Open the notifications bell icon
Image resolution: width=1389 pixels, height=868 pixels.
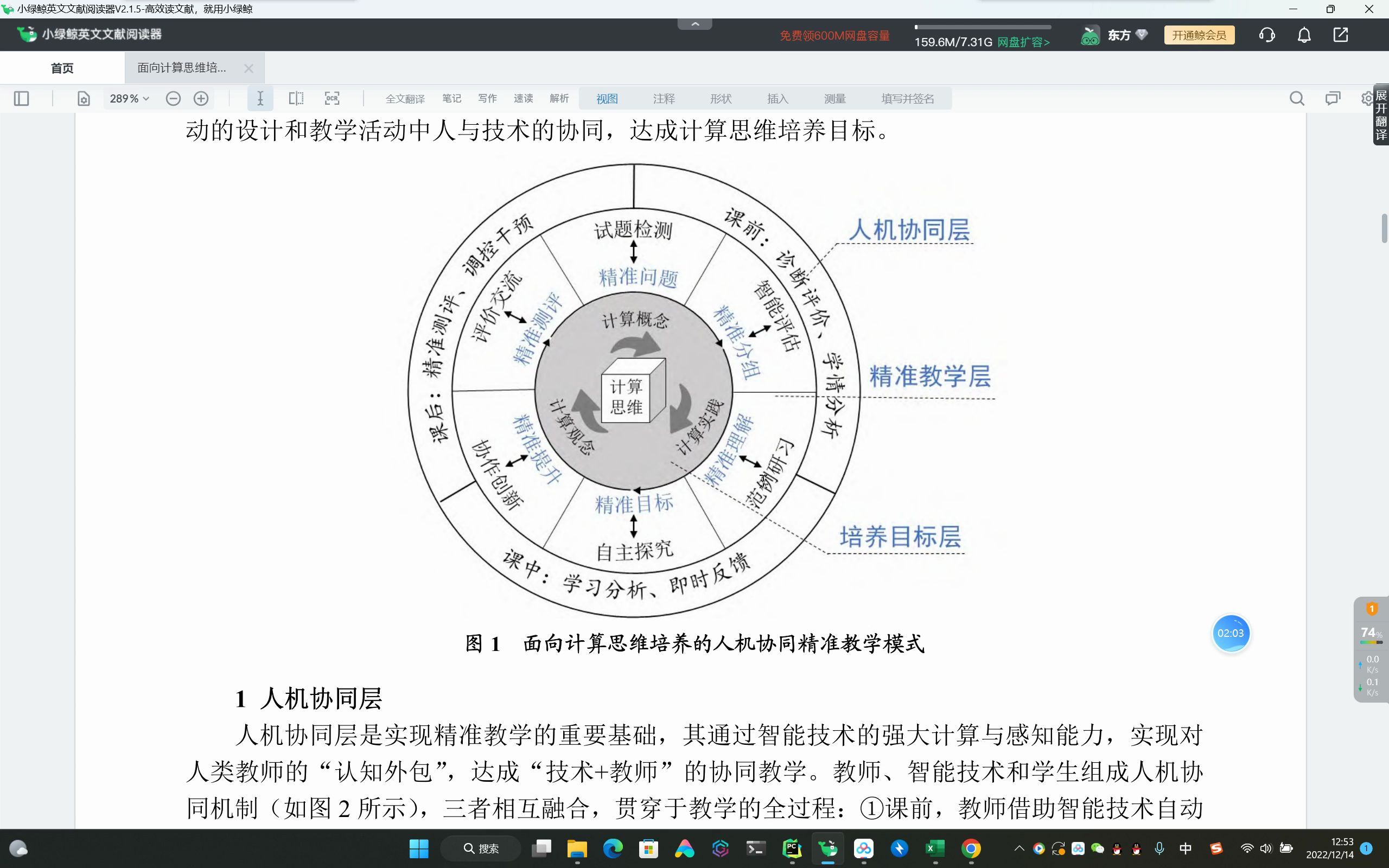point(1304,35)
